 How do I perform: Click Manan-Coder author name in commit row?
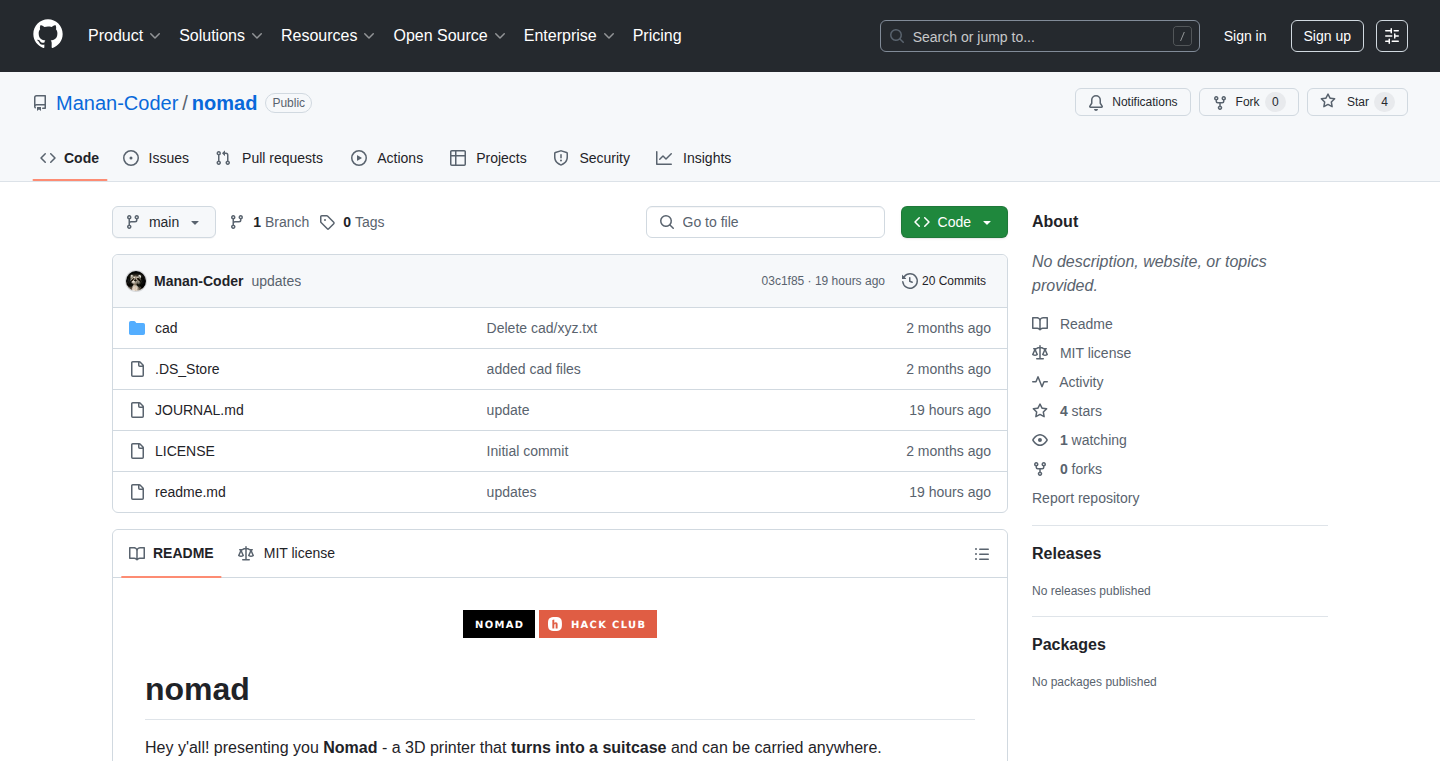coord(199,281)
